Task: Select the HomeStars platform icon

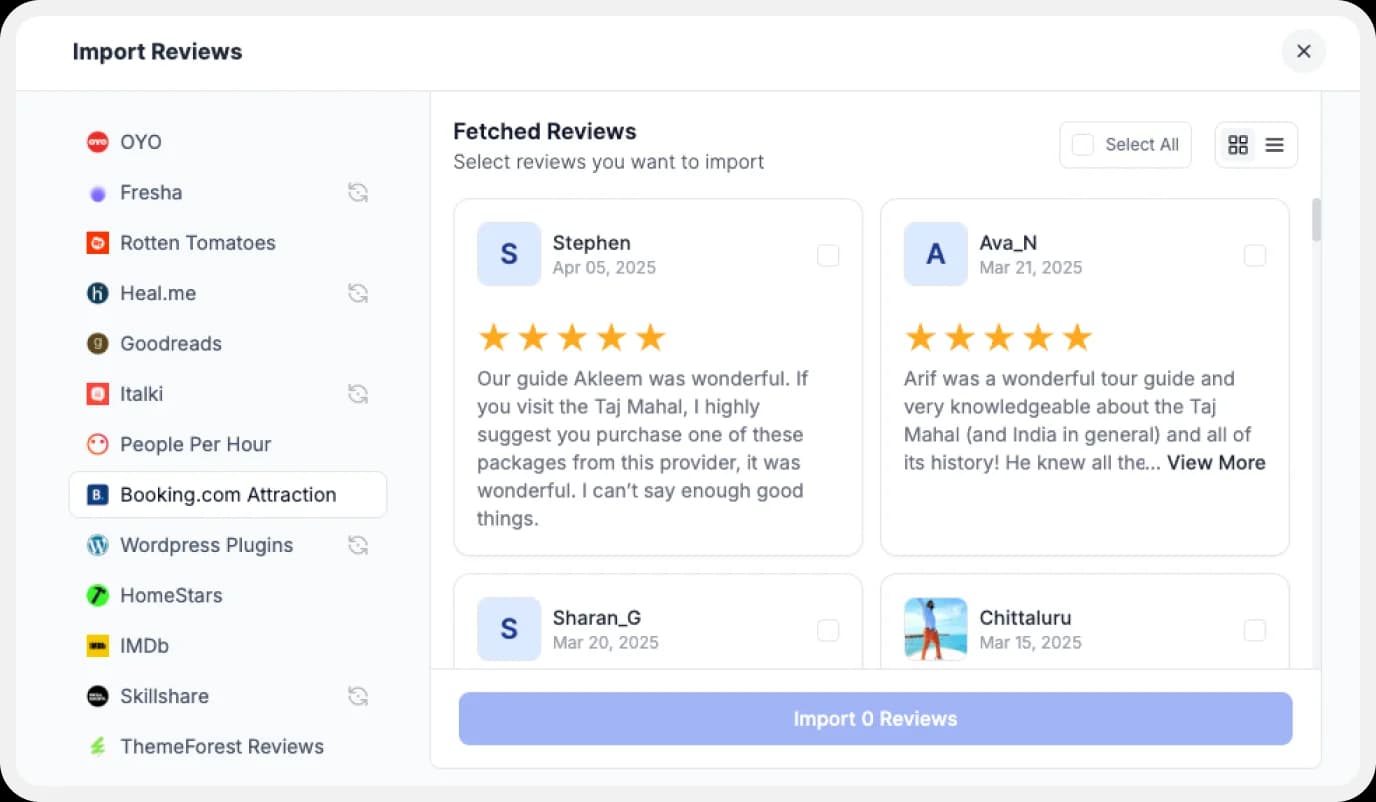Action: coord(97,595)
